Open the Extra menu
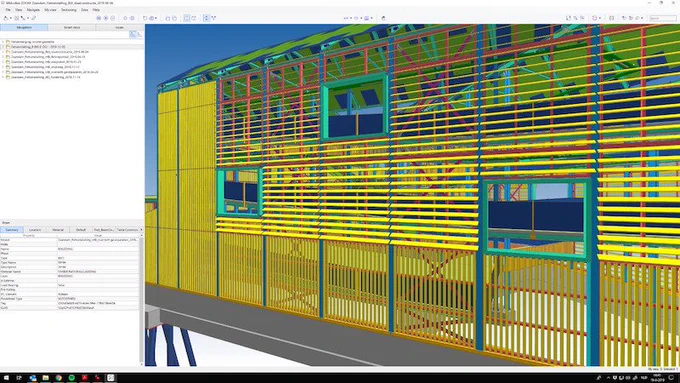 [85, 10]
